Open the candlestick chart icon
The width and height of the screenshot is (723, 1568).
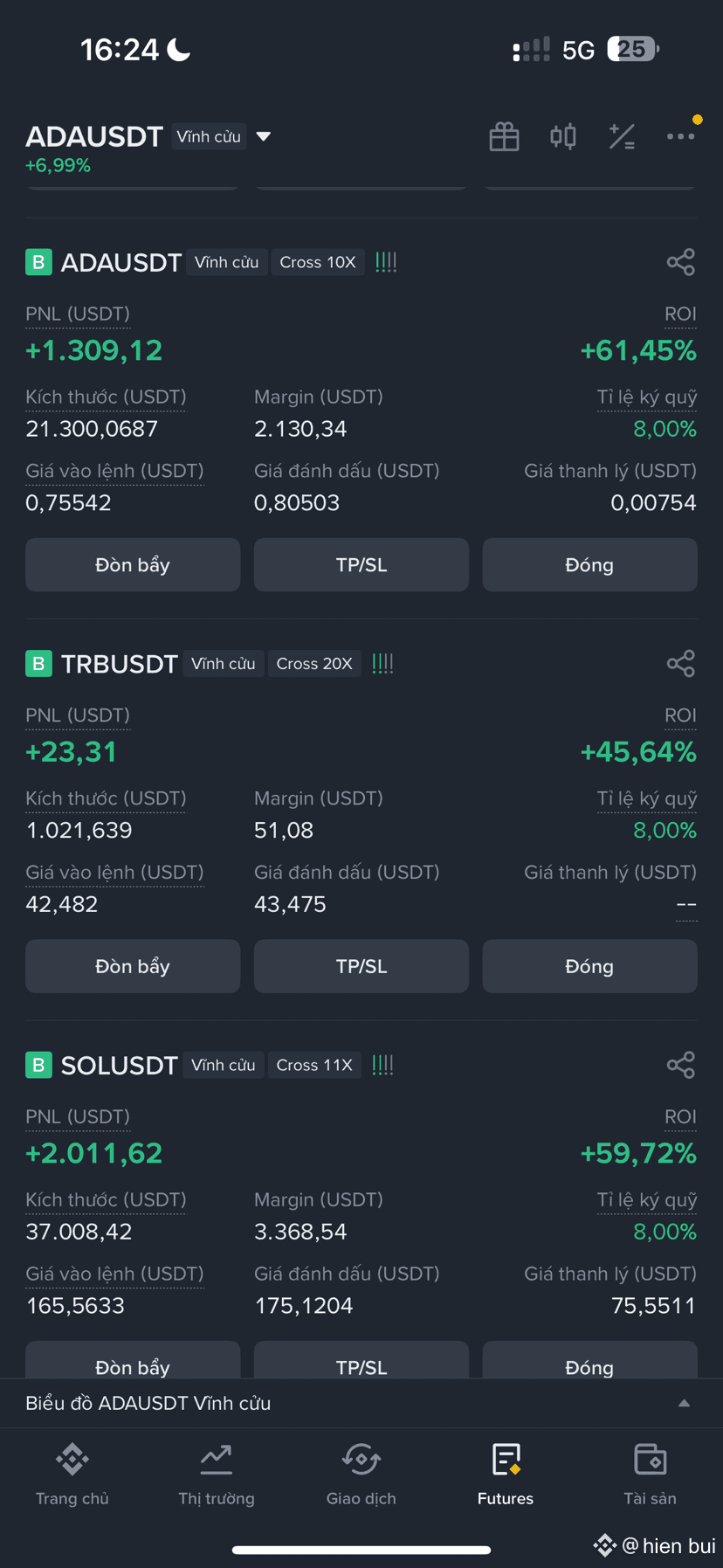pyautogui.click(x=563, y=136)
